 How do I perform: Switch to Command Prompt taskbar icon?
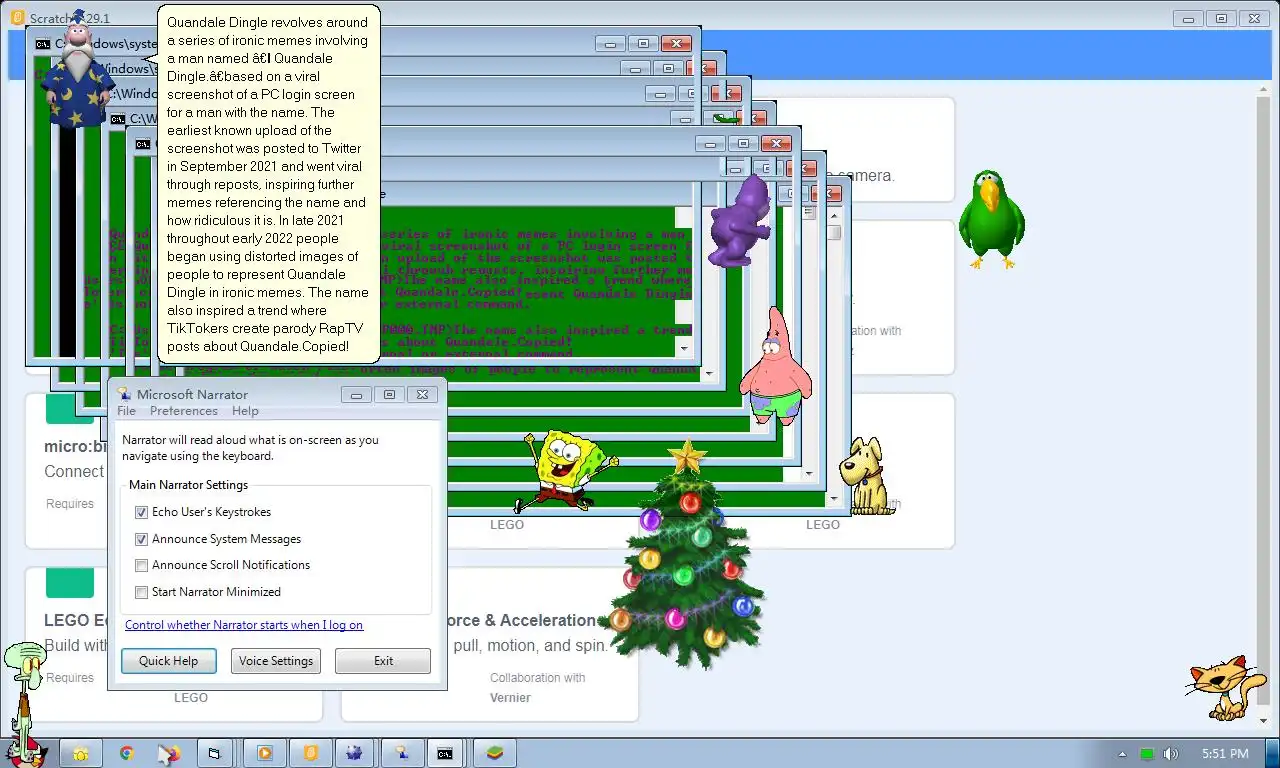click(x=446, y=753)
